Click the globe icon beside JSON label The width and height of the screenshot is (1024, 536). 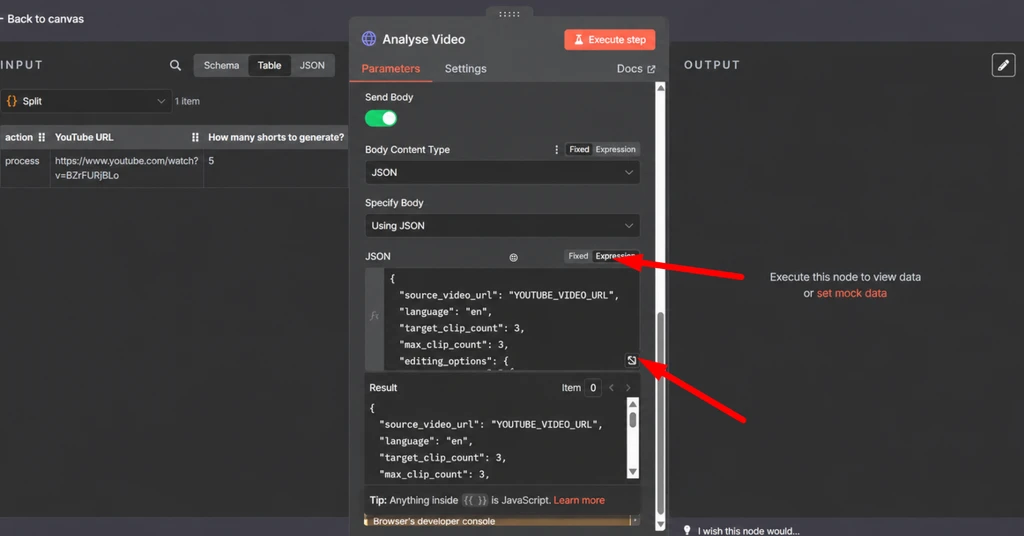pyautogui.click(x=513, y=257)
